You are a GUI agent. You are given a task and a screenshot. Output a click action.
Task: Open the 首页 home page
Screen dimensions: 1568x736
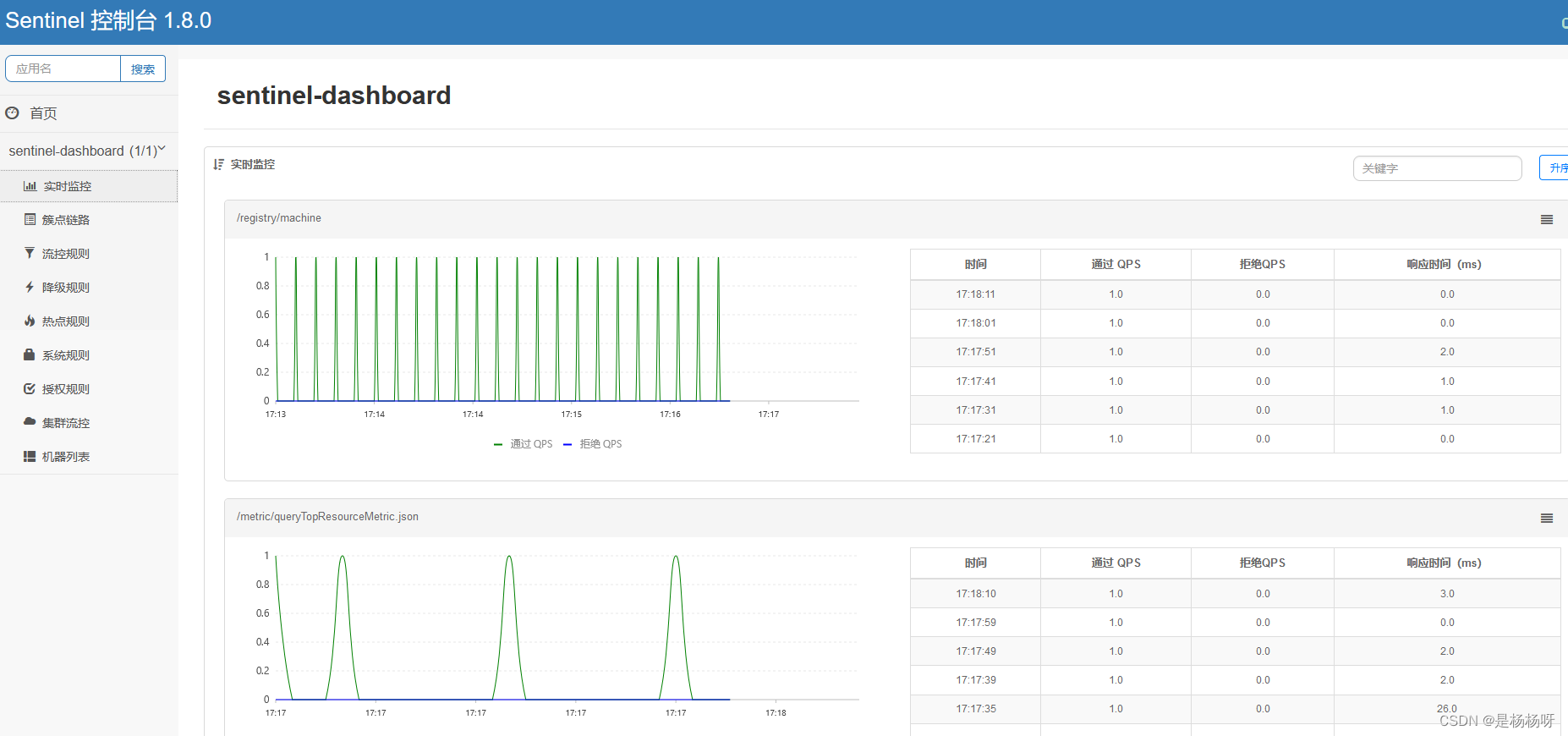click(x=43, y=113)
